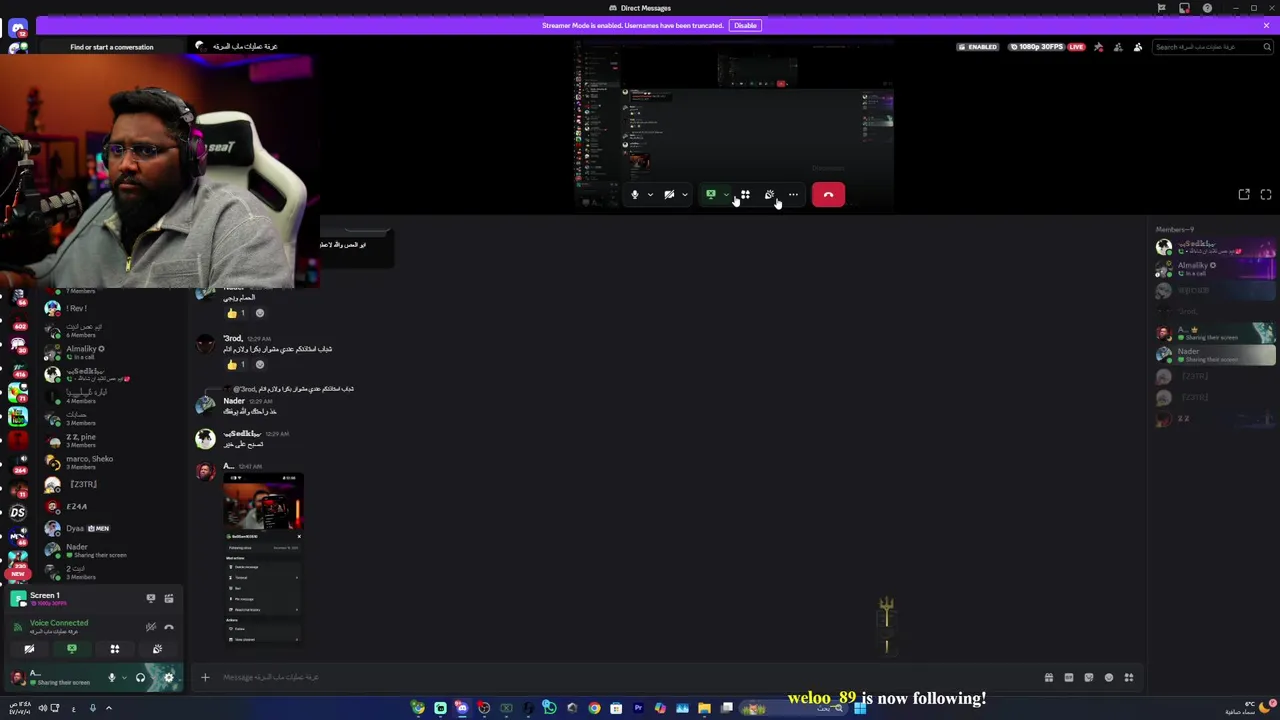
Task: Open camera options arrow in call bar
Action: point(685,195)
